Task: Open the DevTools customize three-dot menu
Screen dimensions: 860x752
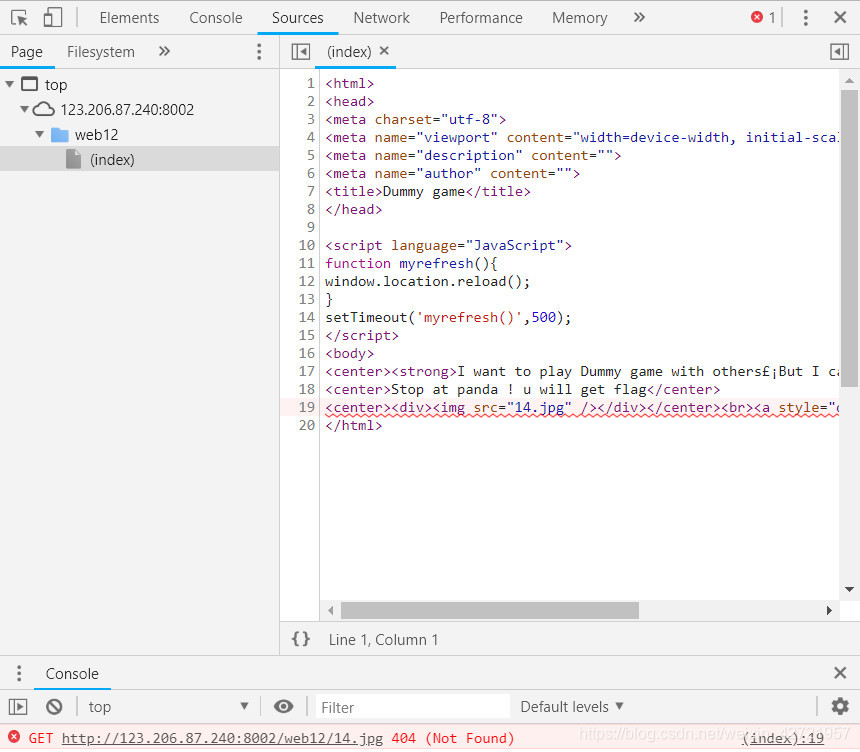Action: [x=805, y=18]
